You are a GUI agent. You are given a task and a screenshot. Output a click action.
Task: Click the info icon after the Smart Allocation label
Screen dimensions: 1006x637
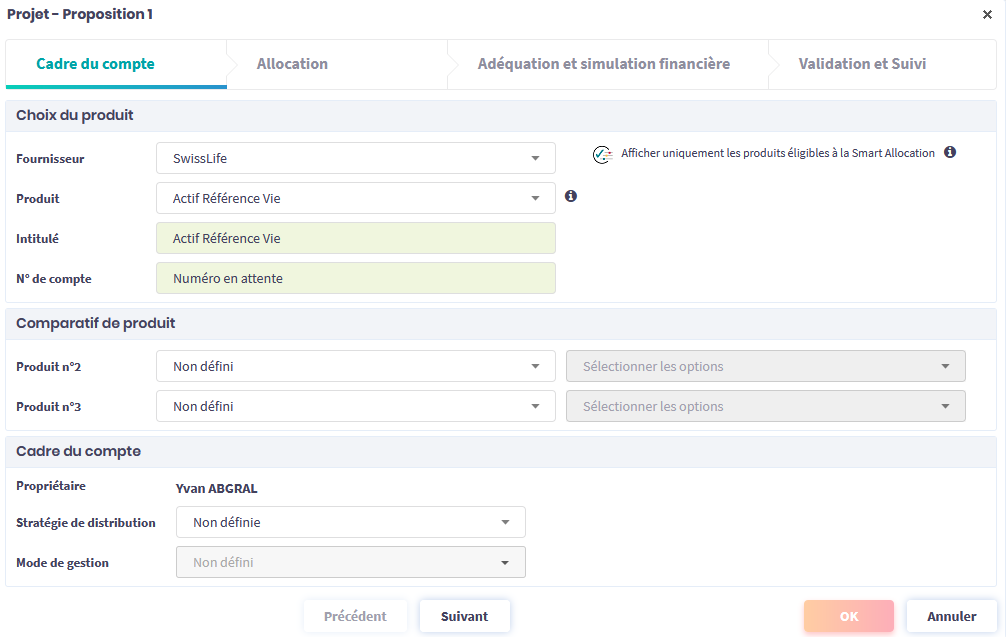pos(950,153)
